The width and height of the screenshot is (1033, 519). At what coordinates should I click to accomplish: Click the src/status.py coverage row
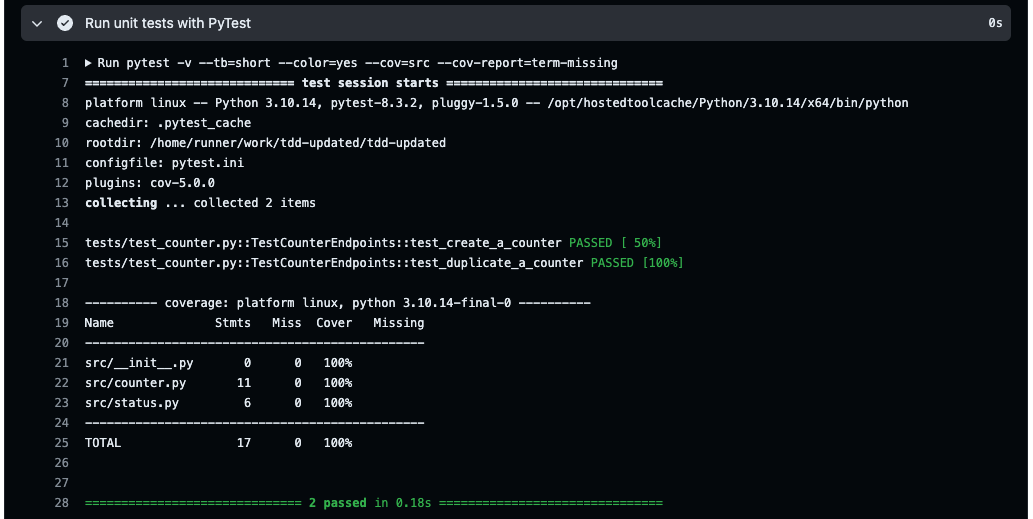(x=219, y=402)
